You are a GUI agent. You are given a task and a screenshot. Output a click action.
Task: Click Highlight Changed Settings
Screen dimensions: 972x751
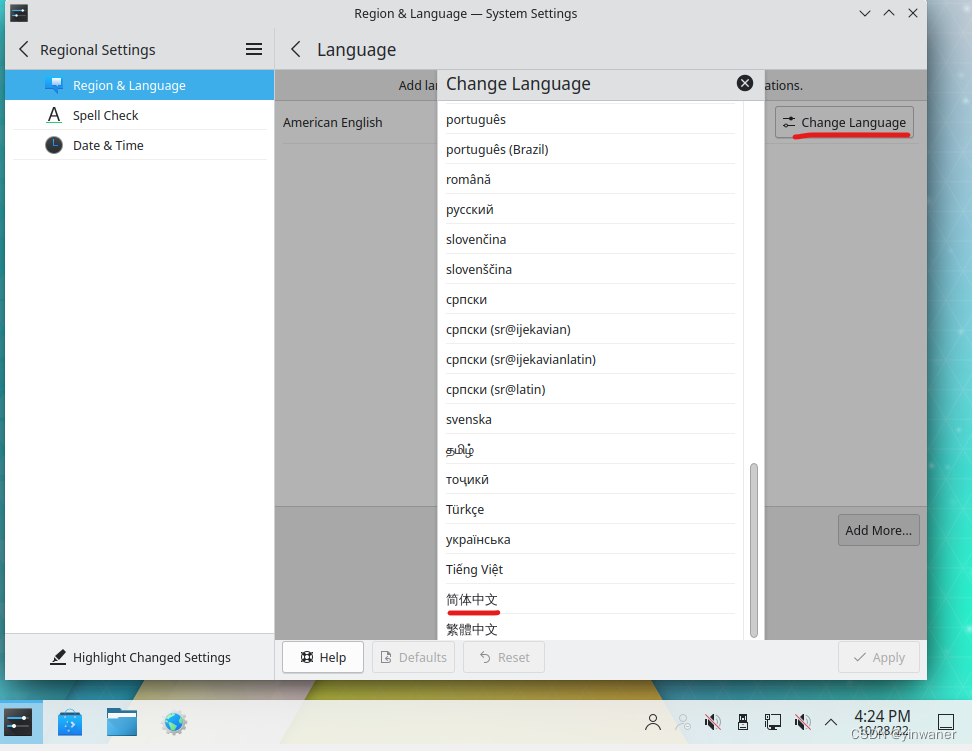coord(140,657)
